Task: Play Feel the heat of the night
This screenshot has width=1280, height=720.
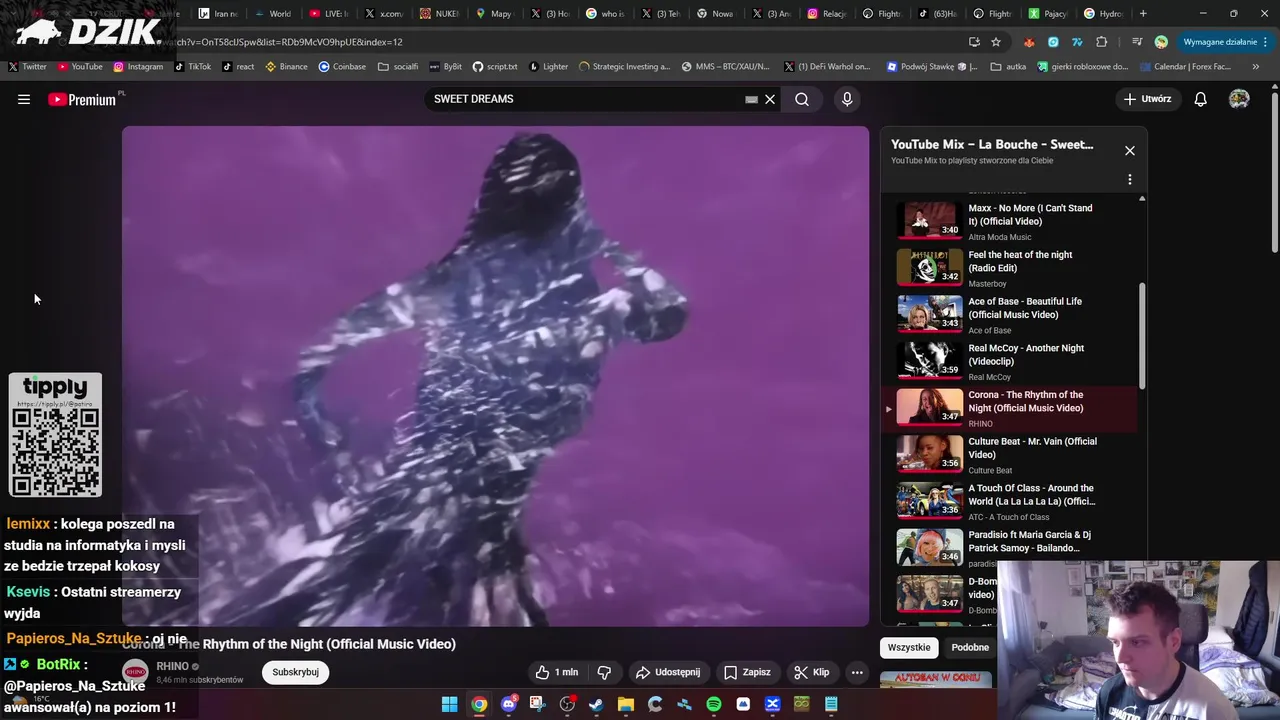Action: click(x=1008, y=268)
